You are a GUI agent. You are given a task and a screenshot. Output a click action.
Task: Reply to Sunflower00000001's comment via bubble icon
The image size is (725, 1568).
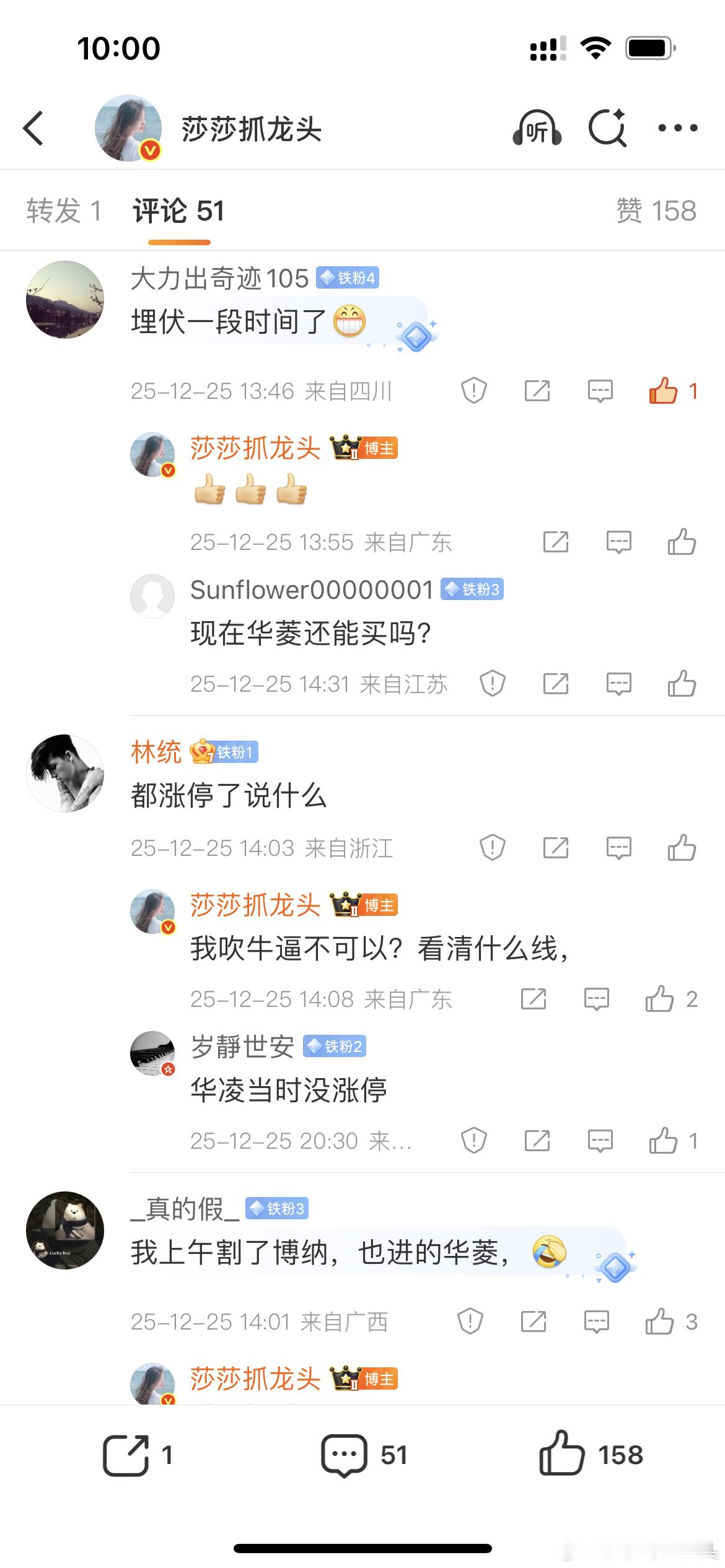[619, 684]
